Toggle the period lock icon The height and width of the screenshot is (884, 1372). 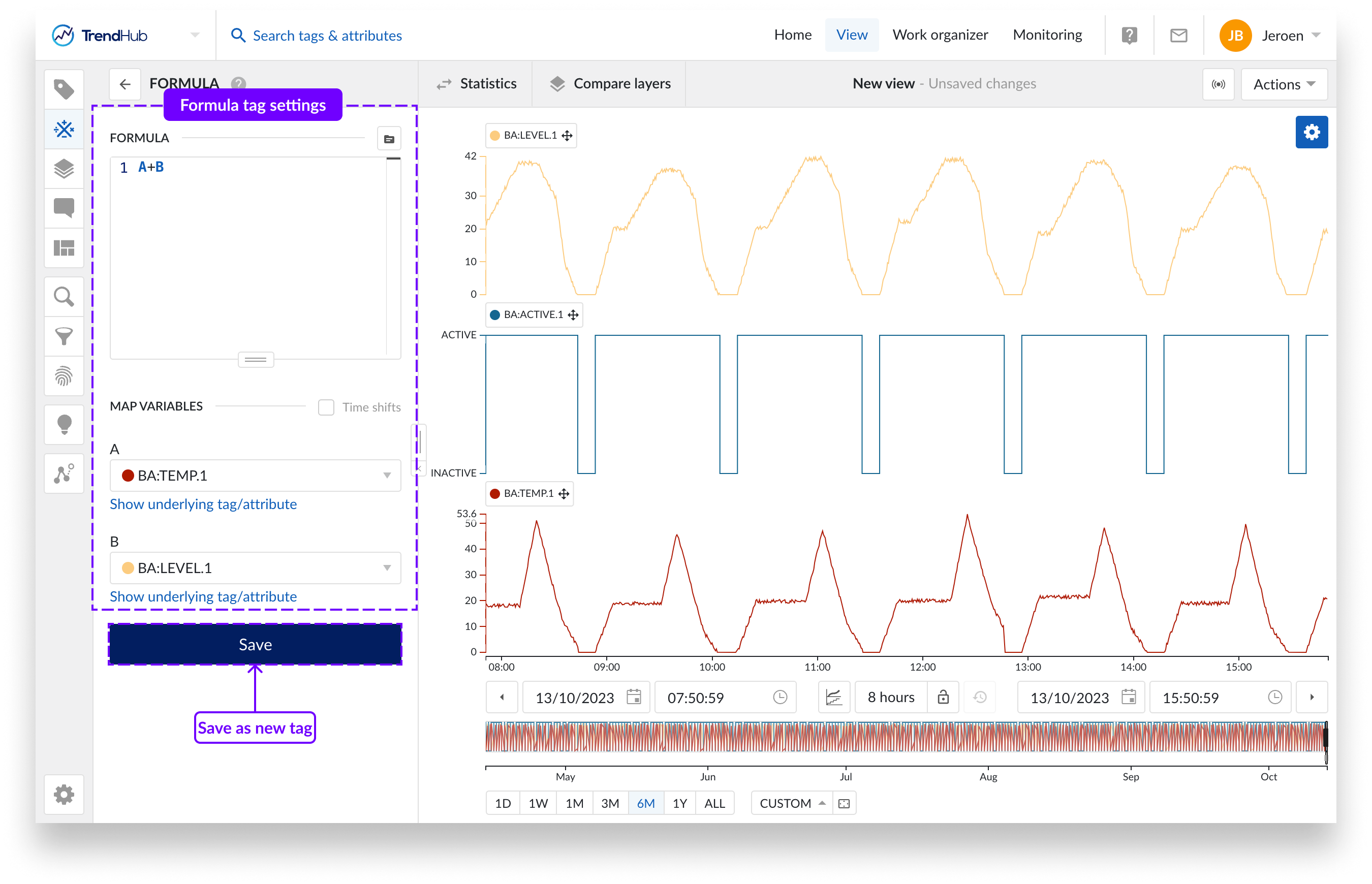pyautogui.click(x=943, y=697)
